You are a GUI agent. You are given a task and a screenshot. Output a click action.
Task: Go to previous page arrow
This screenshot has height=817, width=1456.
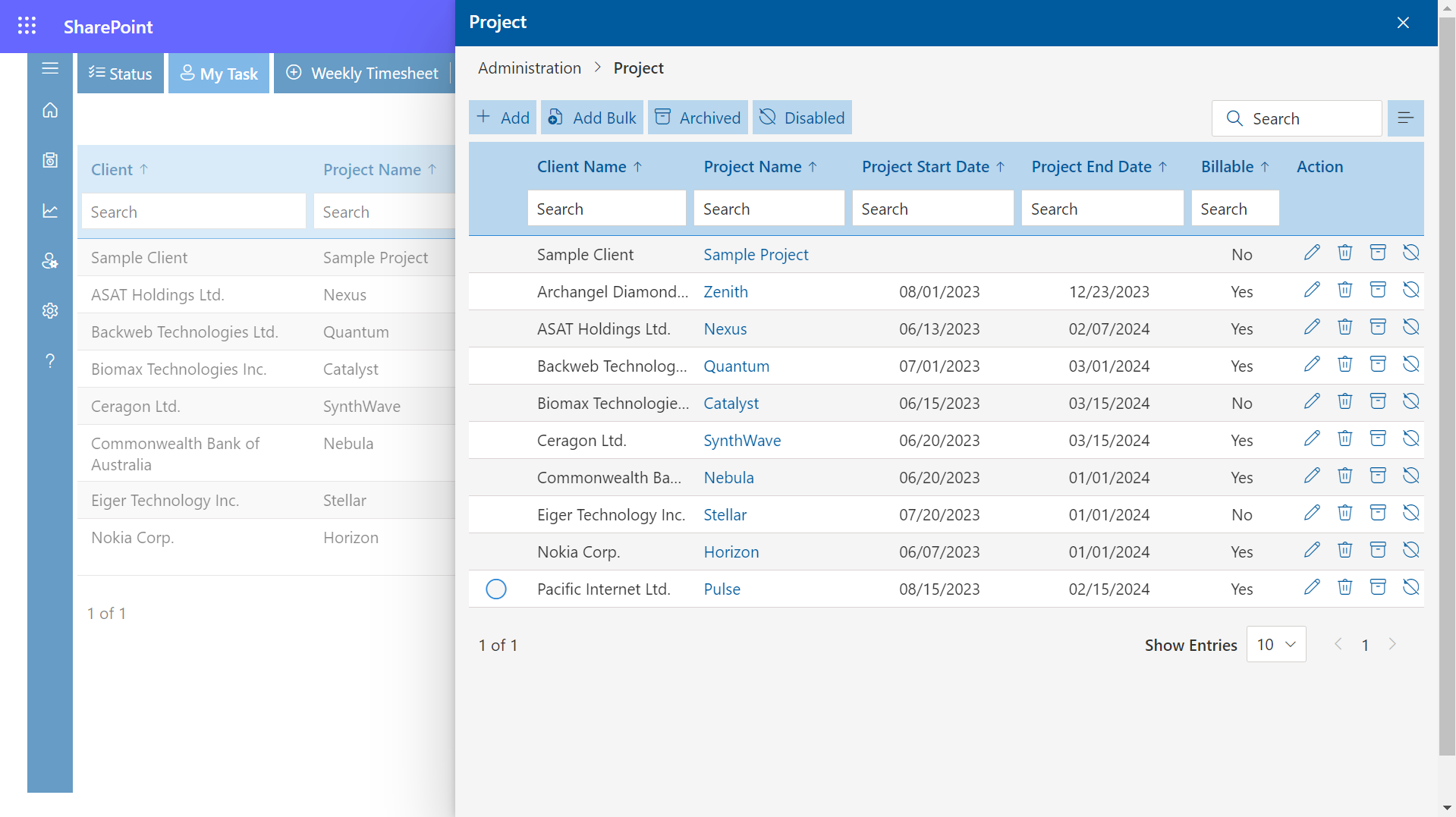point(1338,644)
